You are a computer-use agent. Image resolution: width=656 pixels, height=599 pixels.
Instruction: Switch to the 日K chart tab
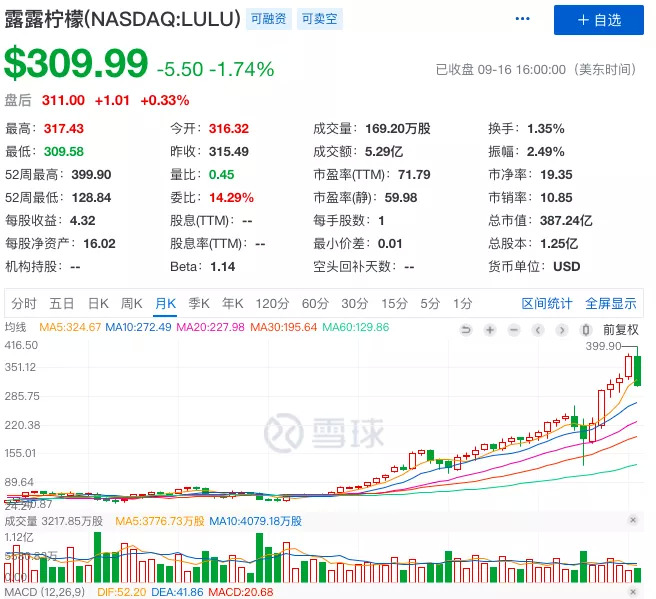[98, 303]
